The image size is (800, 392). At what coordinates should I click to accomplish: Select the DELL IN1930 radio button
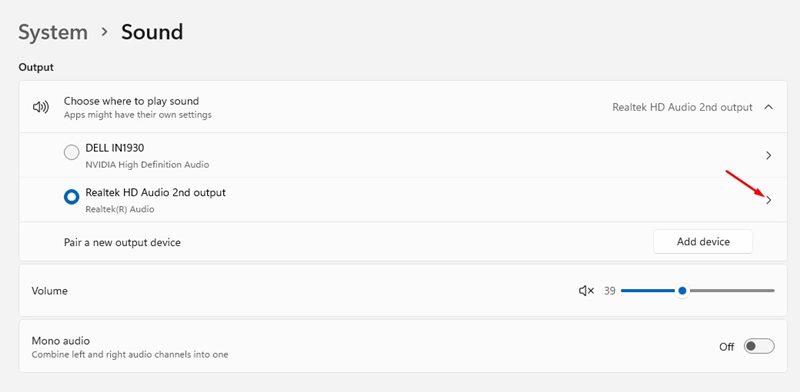[x=71, y=152]
